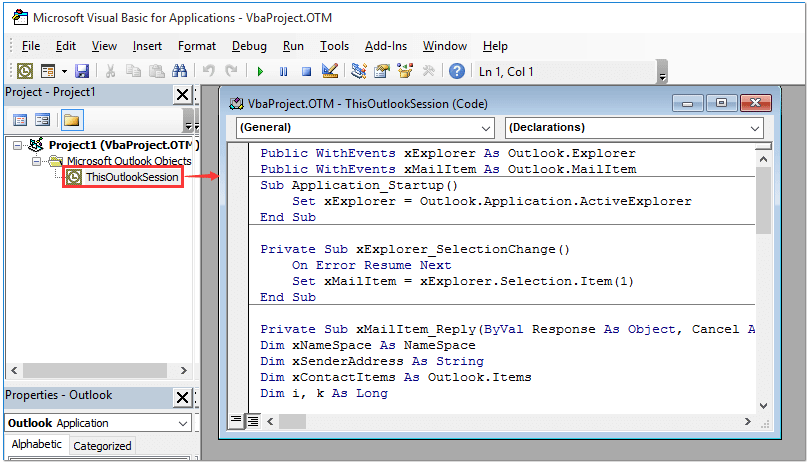The image size is (809, 466).
Task: Click code window scroll up arrow
Action: point(764,159)
